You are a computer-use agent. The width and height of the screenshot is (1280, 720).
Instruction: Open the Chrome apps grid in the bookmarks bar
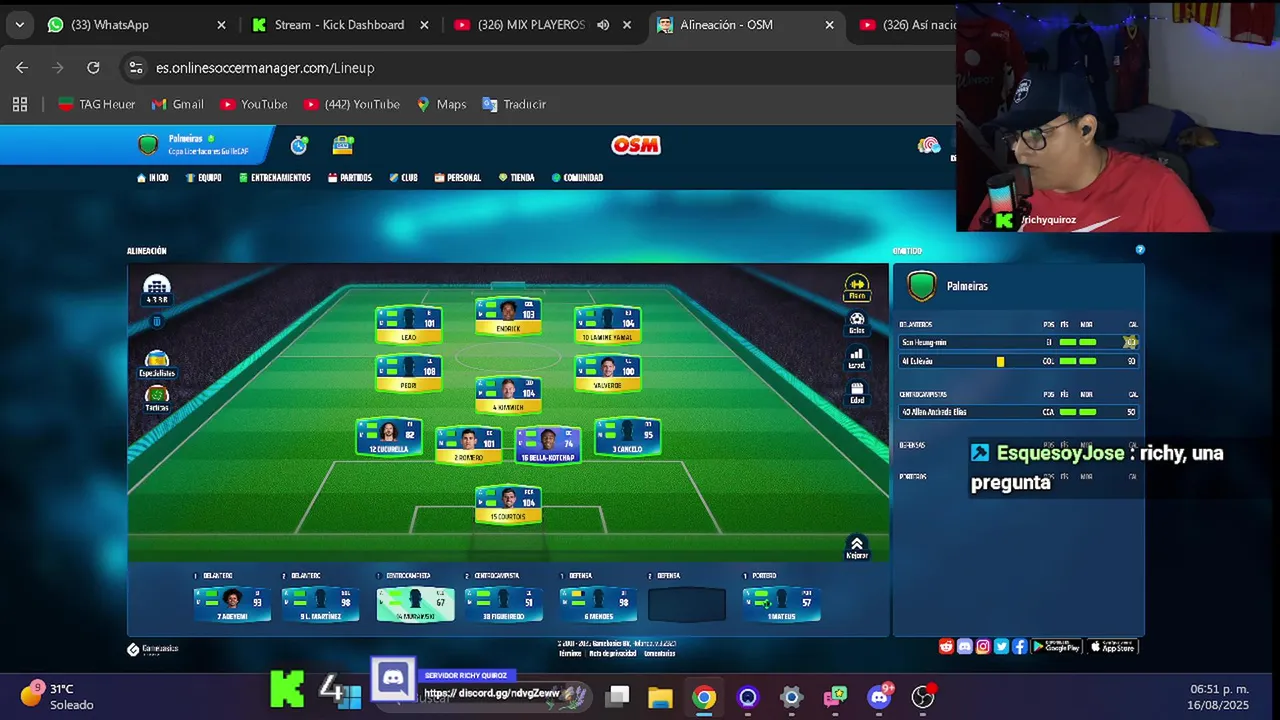(20, 104)
